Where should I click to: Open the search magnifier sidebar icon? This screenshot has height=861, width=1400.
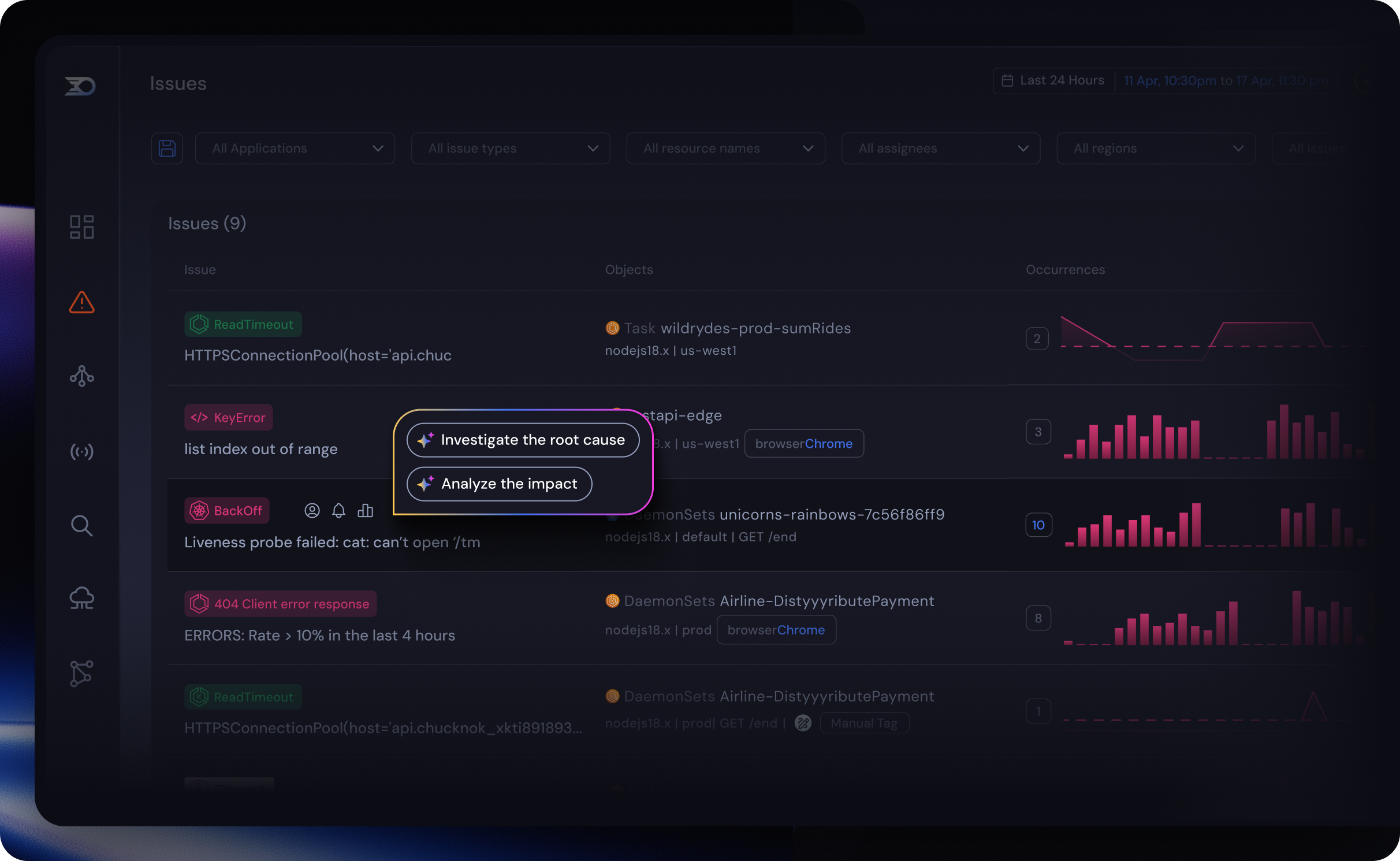point(81,526)
